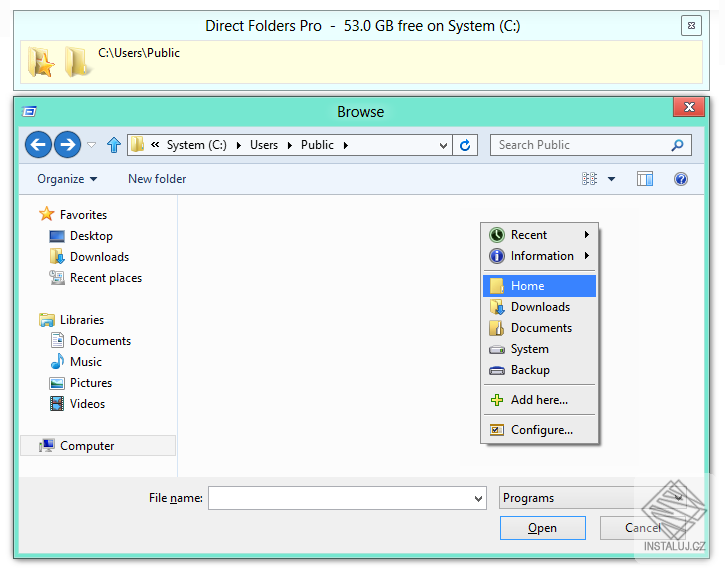Go back with the blue left arrow
The image size is (725, 573).
38,145
